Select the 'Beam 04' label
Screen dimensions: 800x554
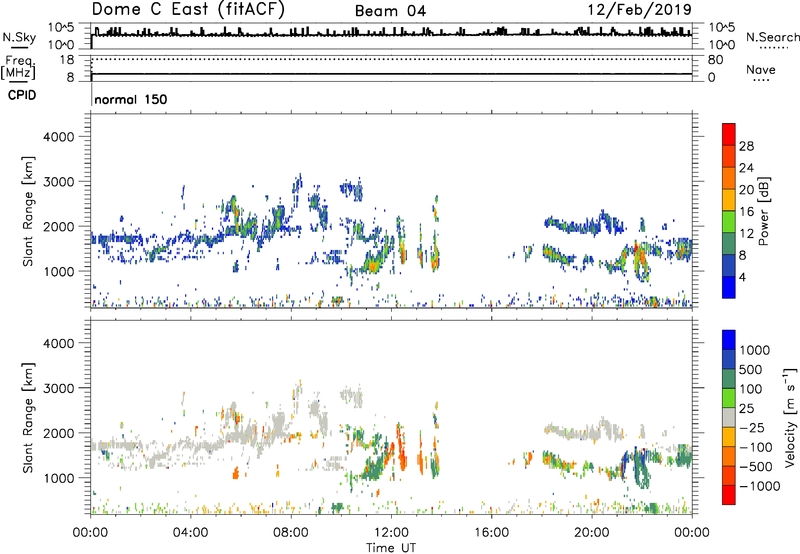click(x=390, y=11)
